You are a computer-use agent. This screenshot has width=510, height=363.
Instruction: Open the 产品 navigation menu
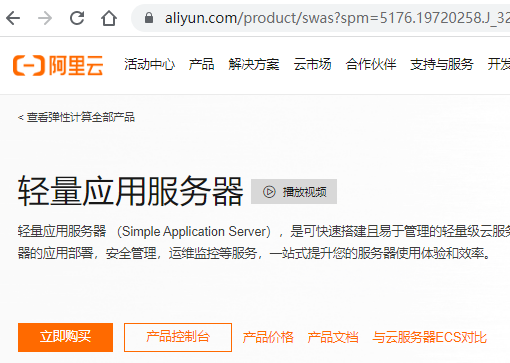click(201, 64)
